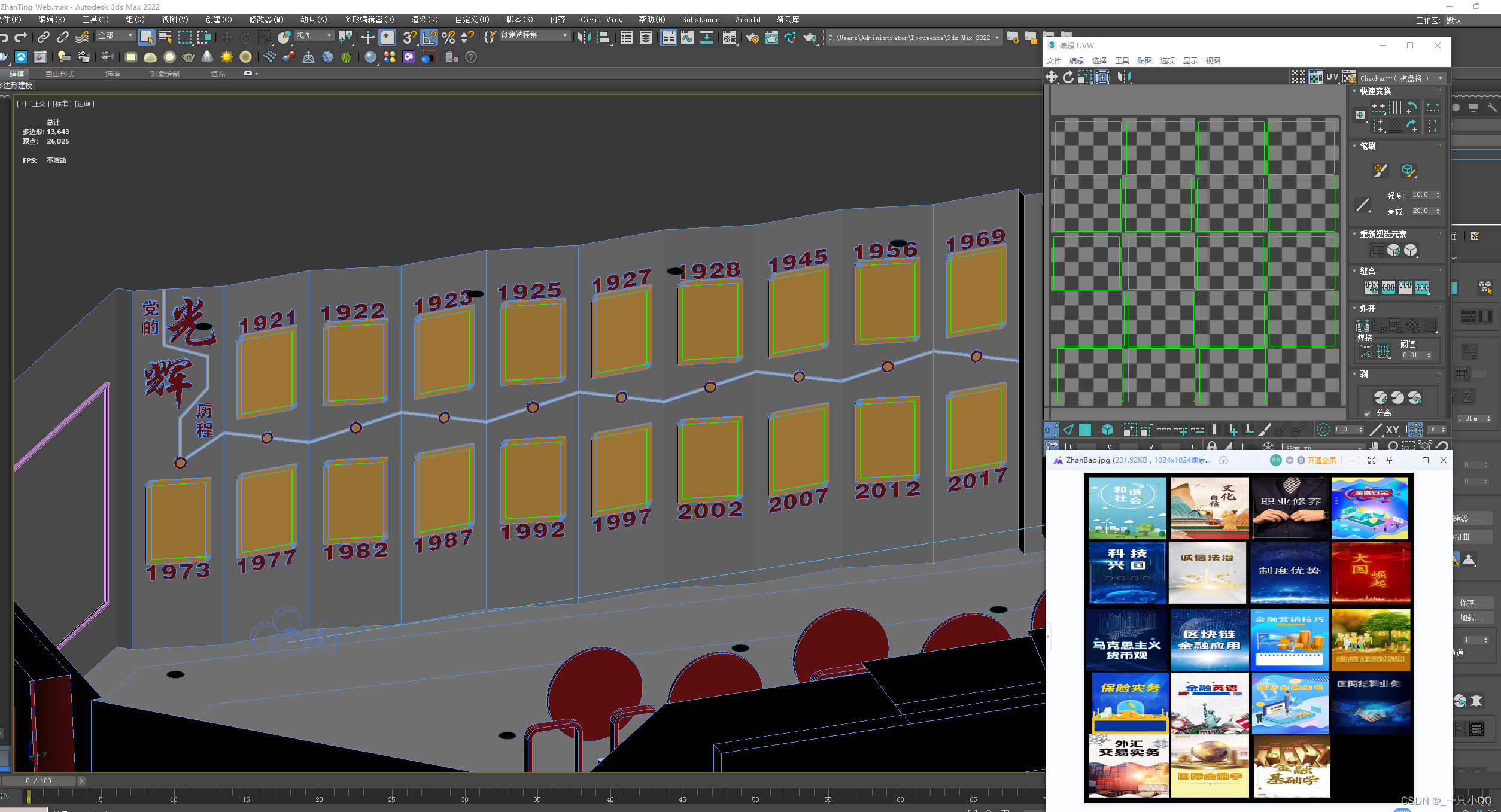The height and width of the screenshot is (812, 1501).
Task: Switch to the 自由形式 ribbon tab
Action: click(60, 74)
